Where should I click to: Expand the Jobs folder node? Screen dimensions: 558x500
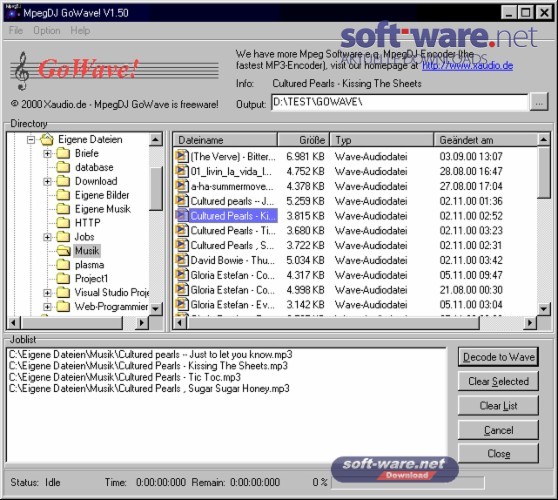click(x=47, y=237)
